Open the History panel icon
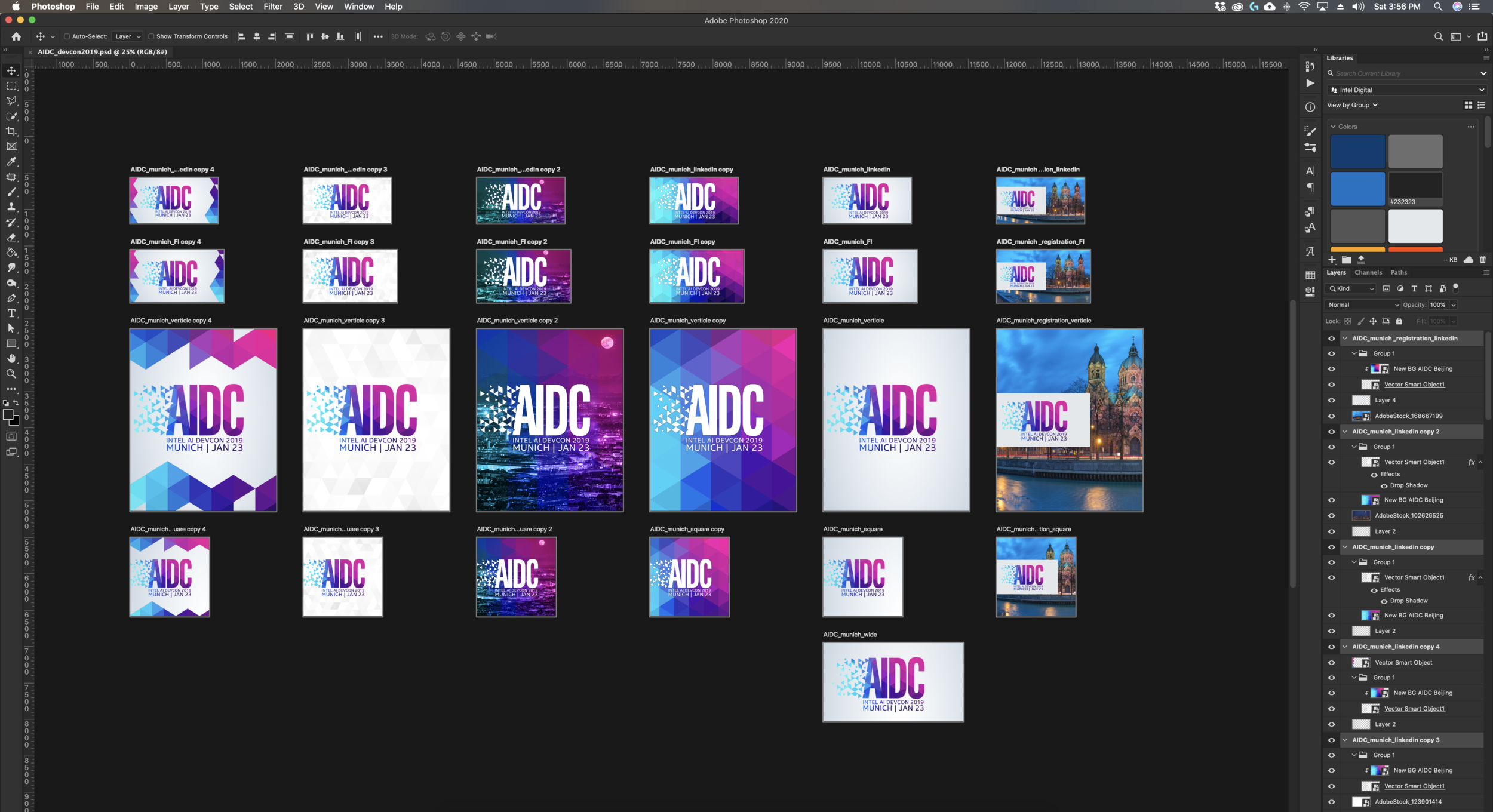The image size is (1493, 812). pos(1310,66)
